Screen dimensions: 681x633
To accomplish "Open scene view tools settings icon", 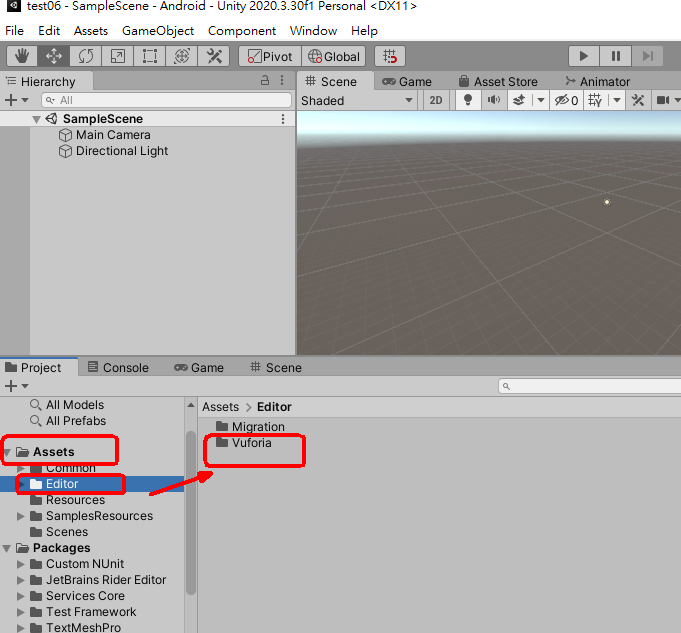I will click(638, 101).
